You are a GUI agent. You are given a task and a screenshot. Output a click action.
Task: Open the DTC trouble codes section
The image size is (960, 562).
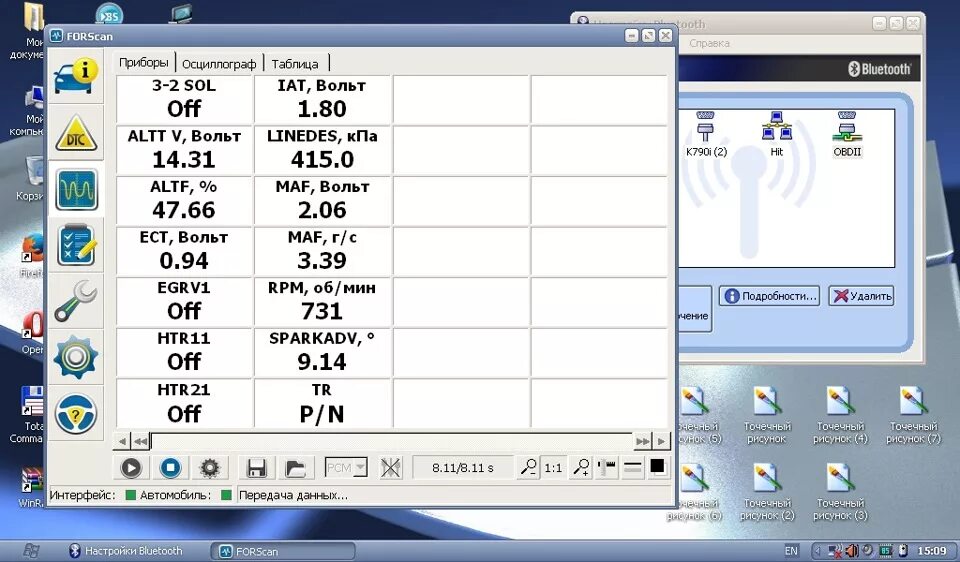pyautogui.click(x=76, y=133)
